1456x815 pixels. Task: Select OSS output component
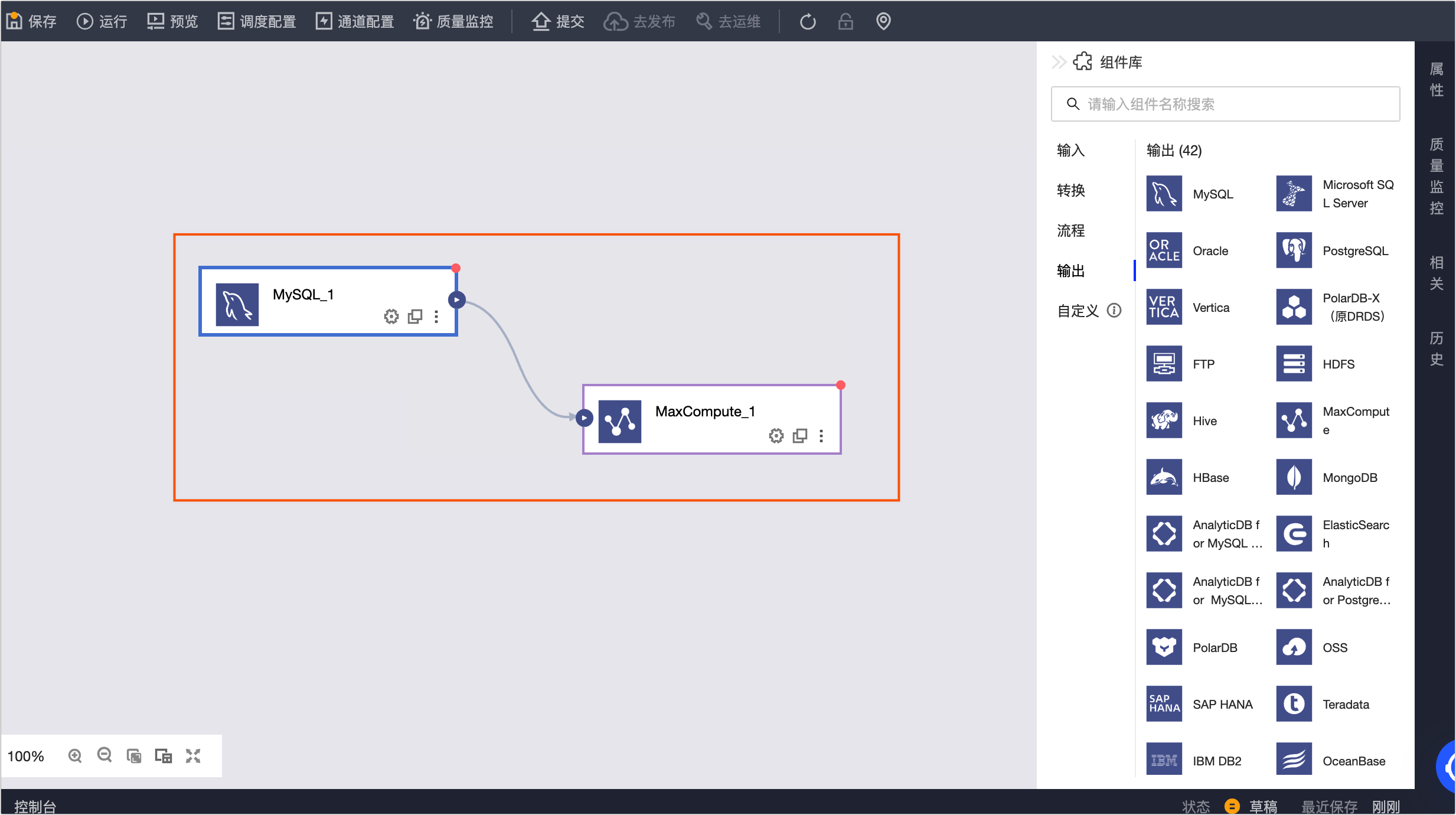click(x=1312, y=647)
